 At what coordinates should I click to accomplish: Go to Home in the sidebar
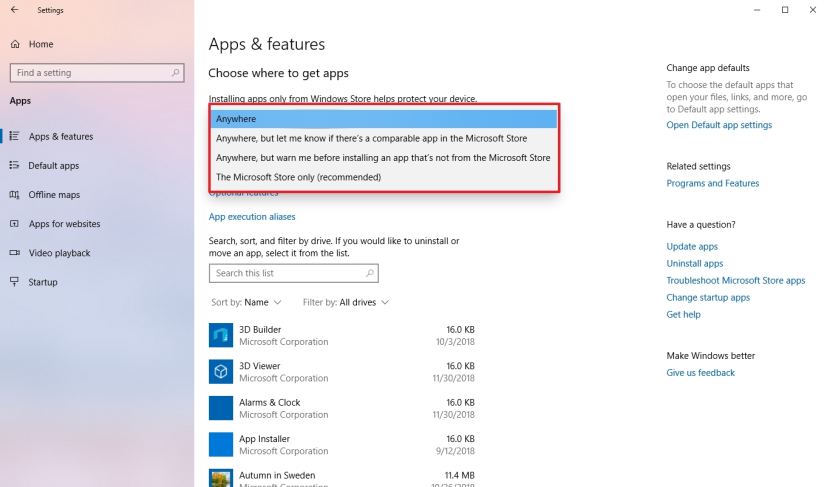[x=41, y=44]
